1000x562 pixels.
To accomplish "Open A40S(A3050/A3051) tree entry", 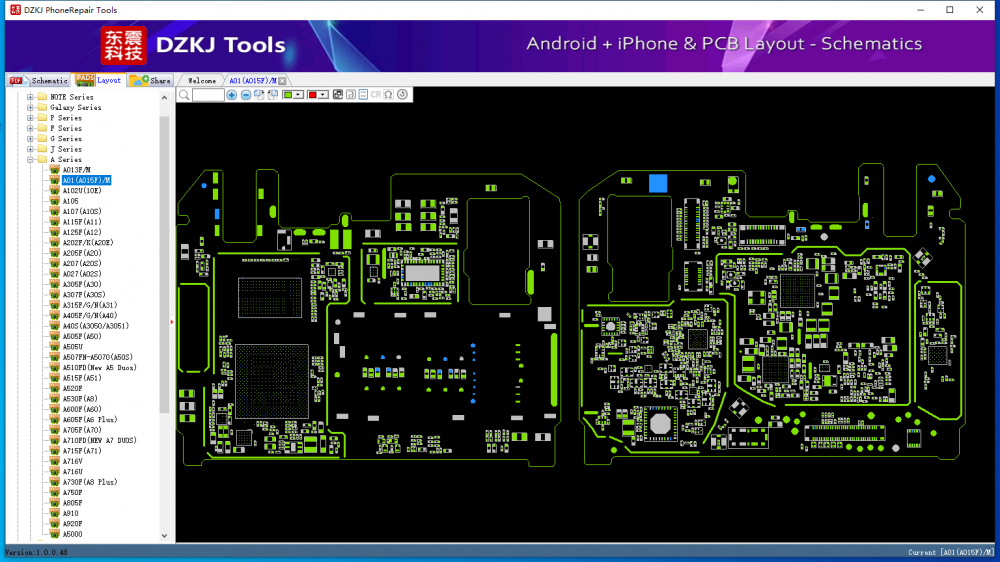I will (x=95, y=326).
